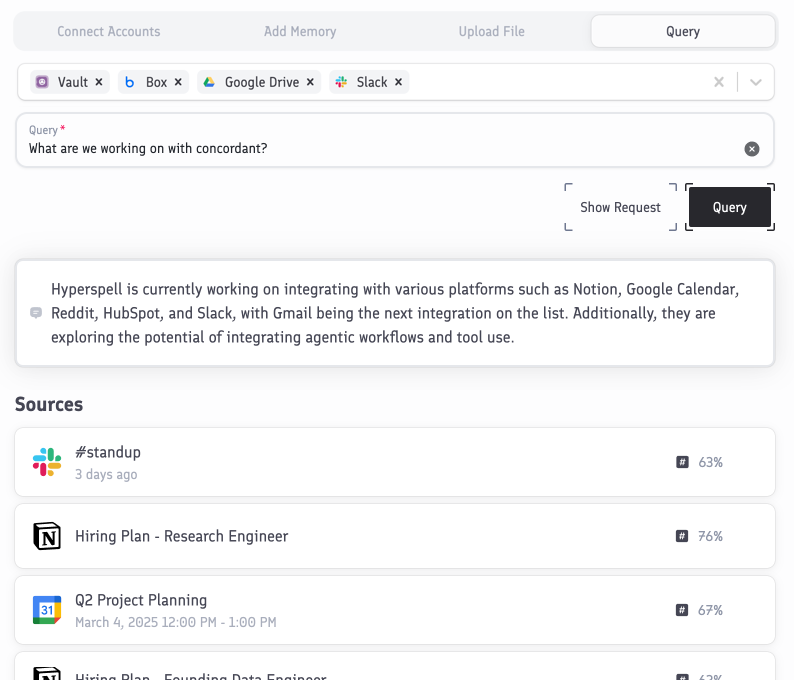
Task: Open the #standup Slack source
Action: (395, 462)
